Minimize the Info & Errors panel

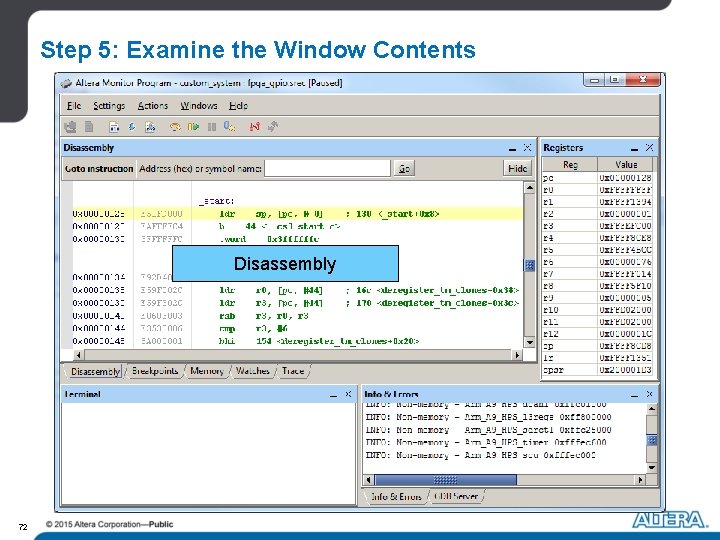(x=635, y=395)
